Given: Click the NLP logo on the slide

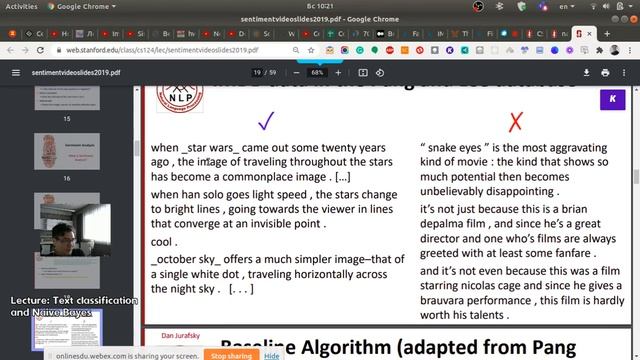Looking at the screenshot, I should pyautogui.click(x=180, y=98).
